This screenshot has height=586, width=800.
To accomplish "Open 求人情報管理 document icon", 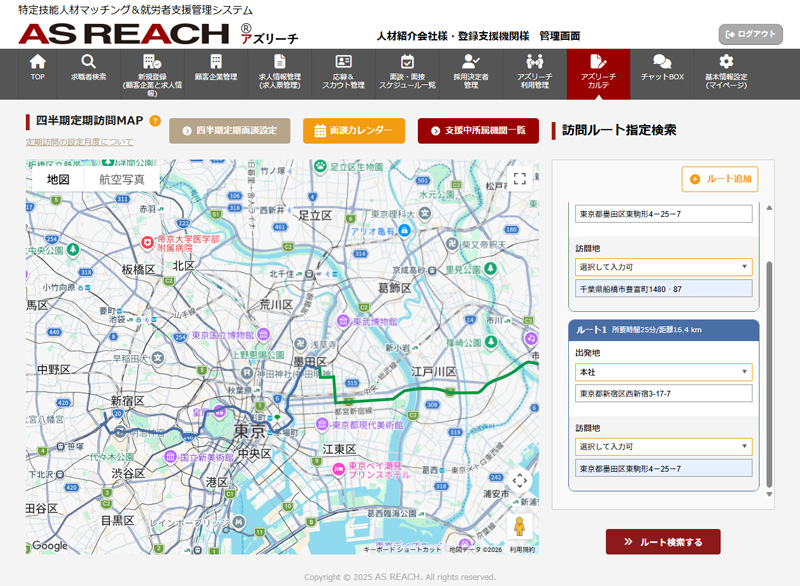I will [x=280, y=62].
